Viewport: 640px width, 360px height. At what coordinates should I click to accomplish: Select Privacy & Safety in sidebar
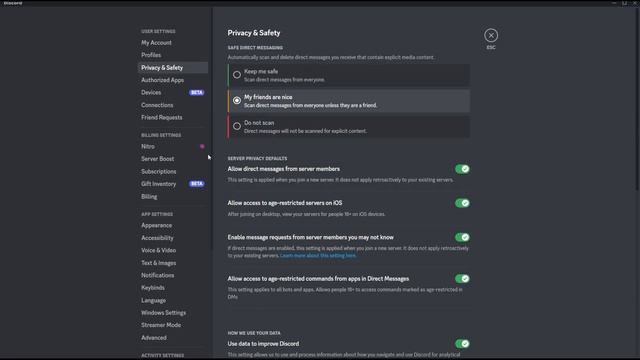pyautogui.click(x=173, y=68)
